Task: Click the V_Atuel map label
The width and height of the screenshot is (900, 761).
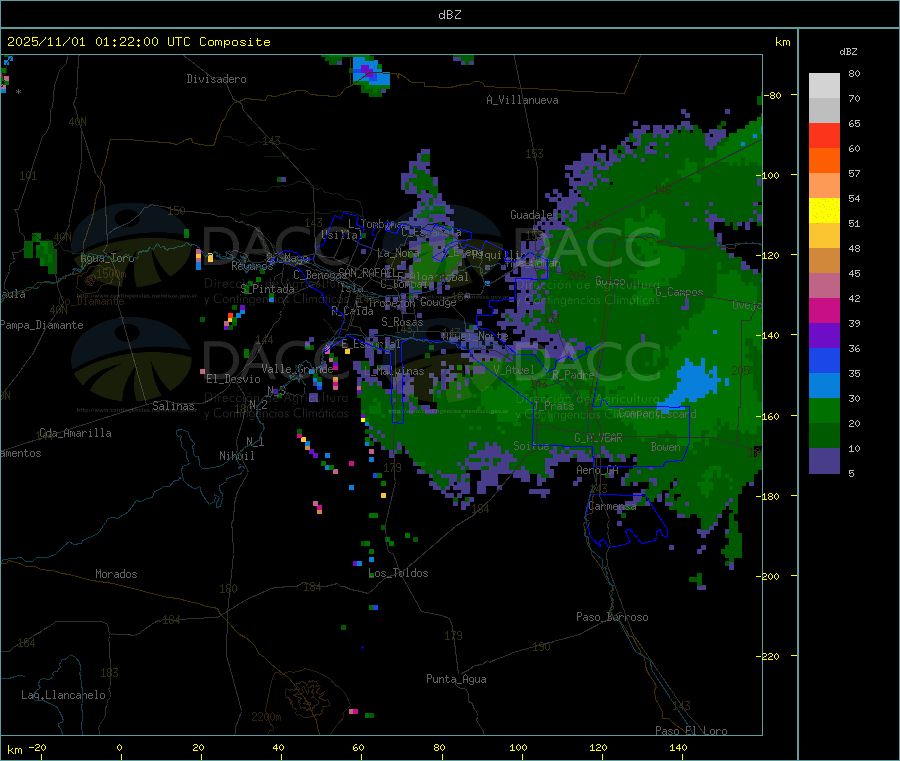Action: 514,370
